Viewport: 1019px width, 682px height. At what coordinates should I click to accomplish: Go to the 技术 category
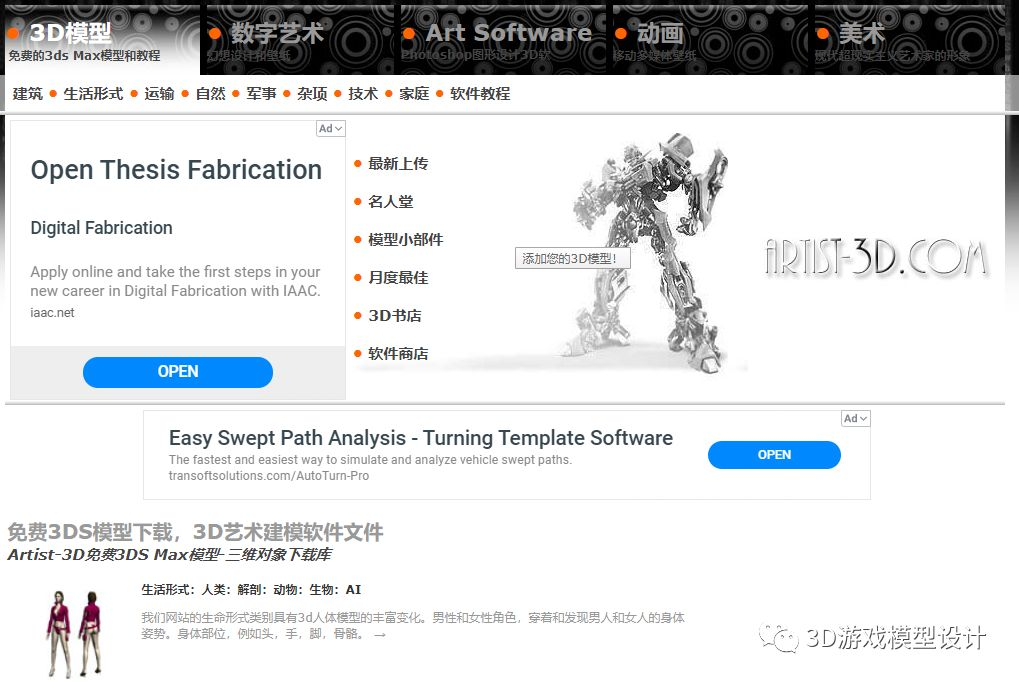363,94
